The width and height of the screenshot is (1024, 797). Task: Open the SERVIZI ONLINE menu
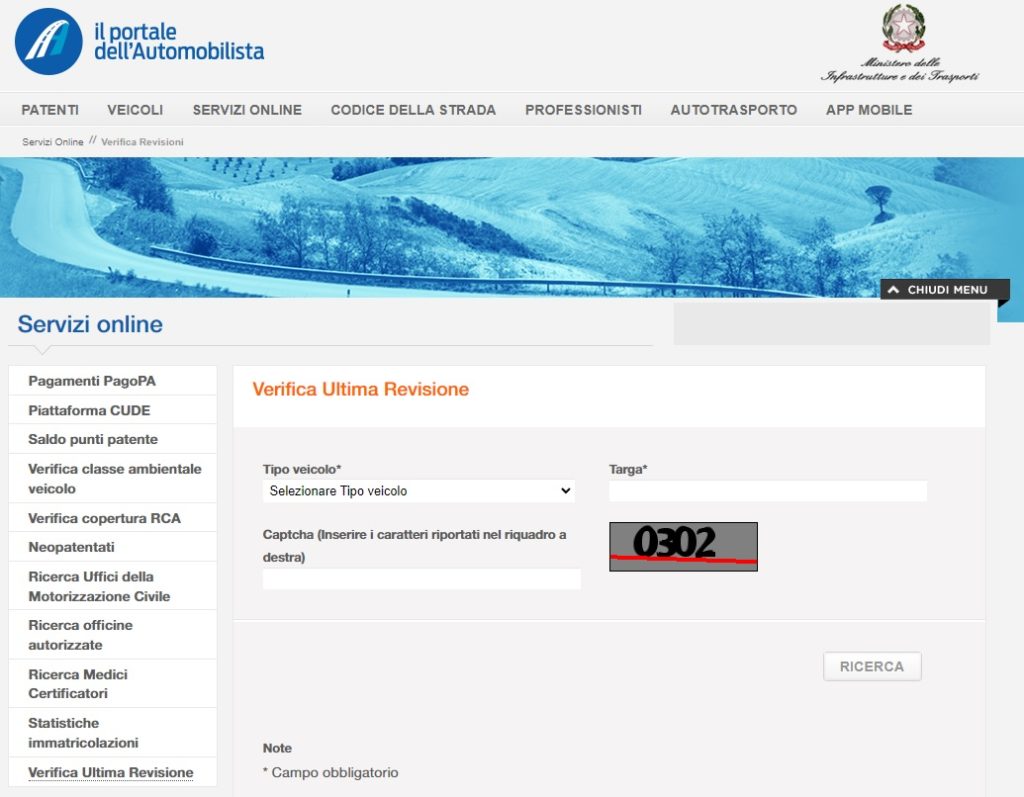click(247, 110)
